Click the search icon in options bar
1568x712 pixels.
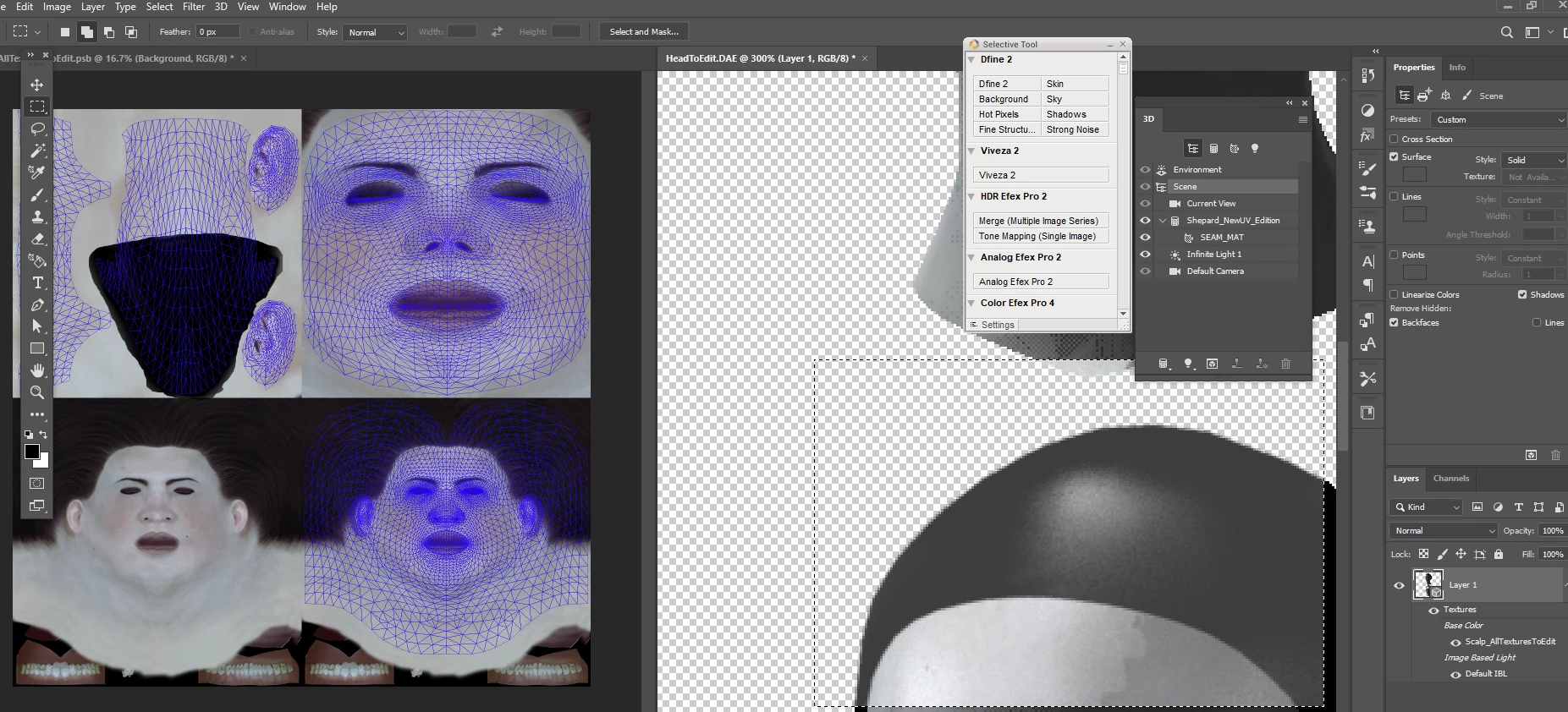pyautogui.click(x=1506, y=32)
